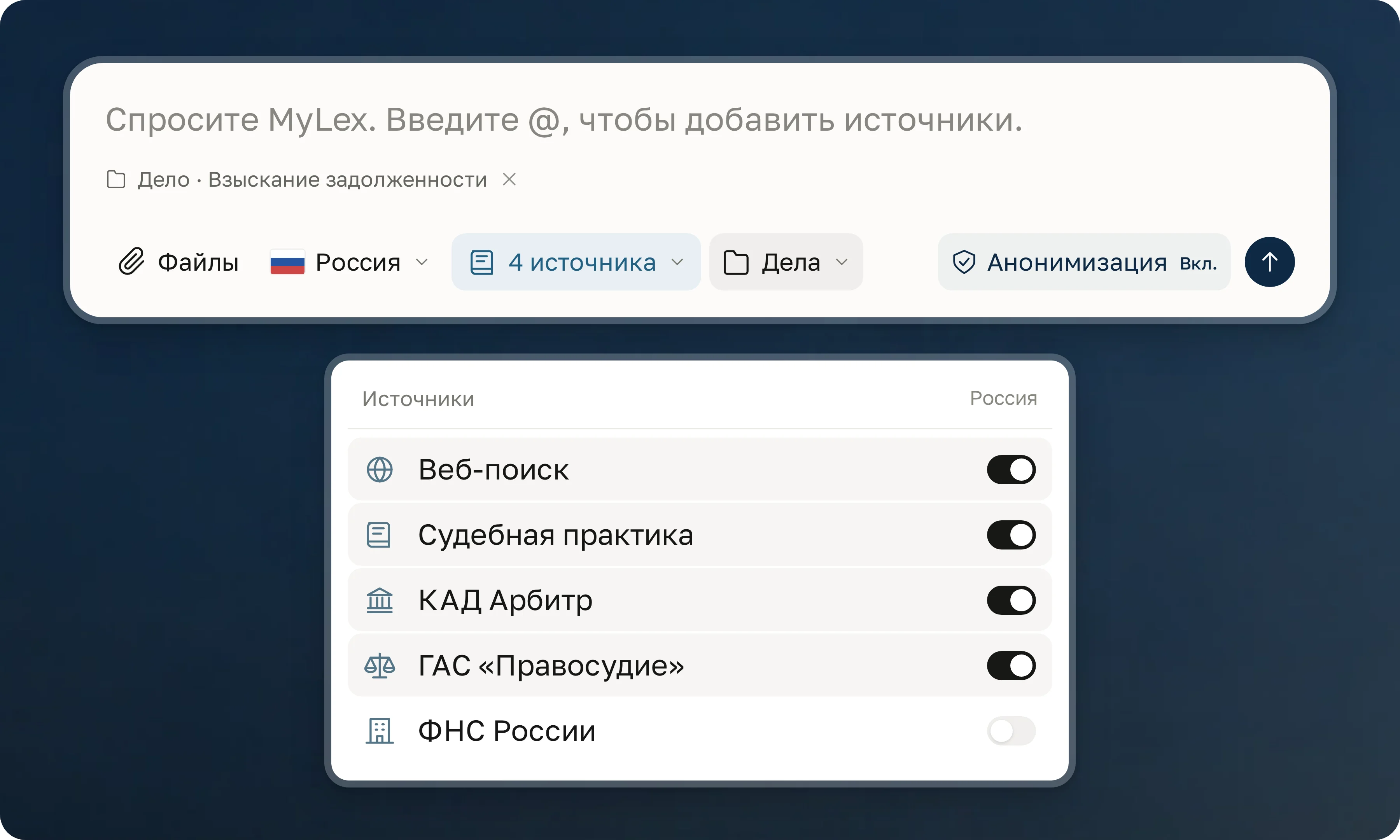The height and width of the screenshot is (840, 1400).
Task: Select the КАД Арбитр row label
Action: pyautogui.click(x=505, y=600)
